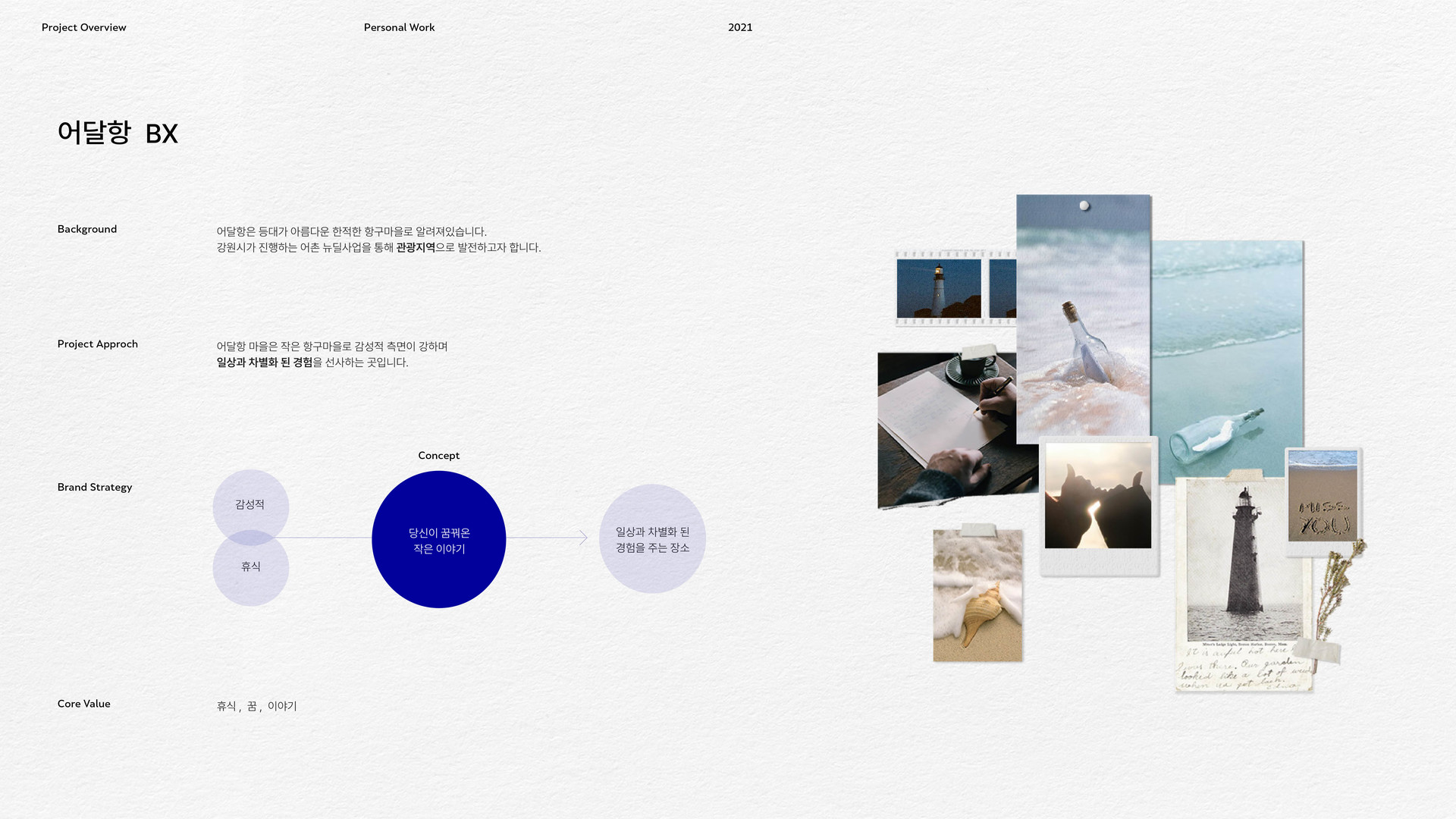
Task: Click the 감성적 lavender circle
Action: pyautogui.click(x=250, y=500)
